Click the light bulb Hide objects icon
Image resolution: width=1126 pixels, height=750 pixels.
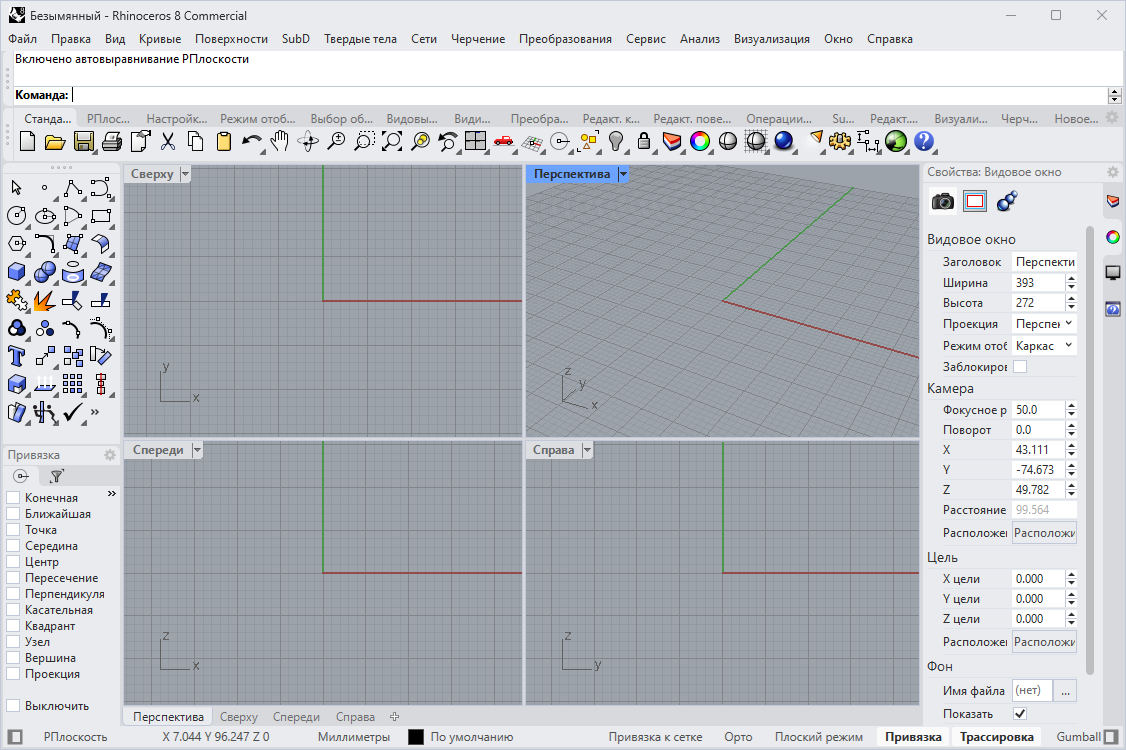[615, 142]
